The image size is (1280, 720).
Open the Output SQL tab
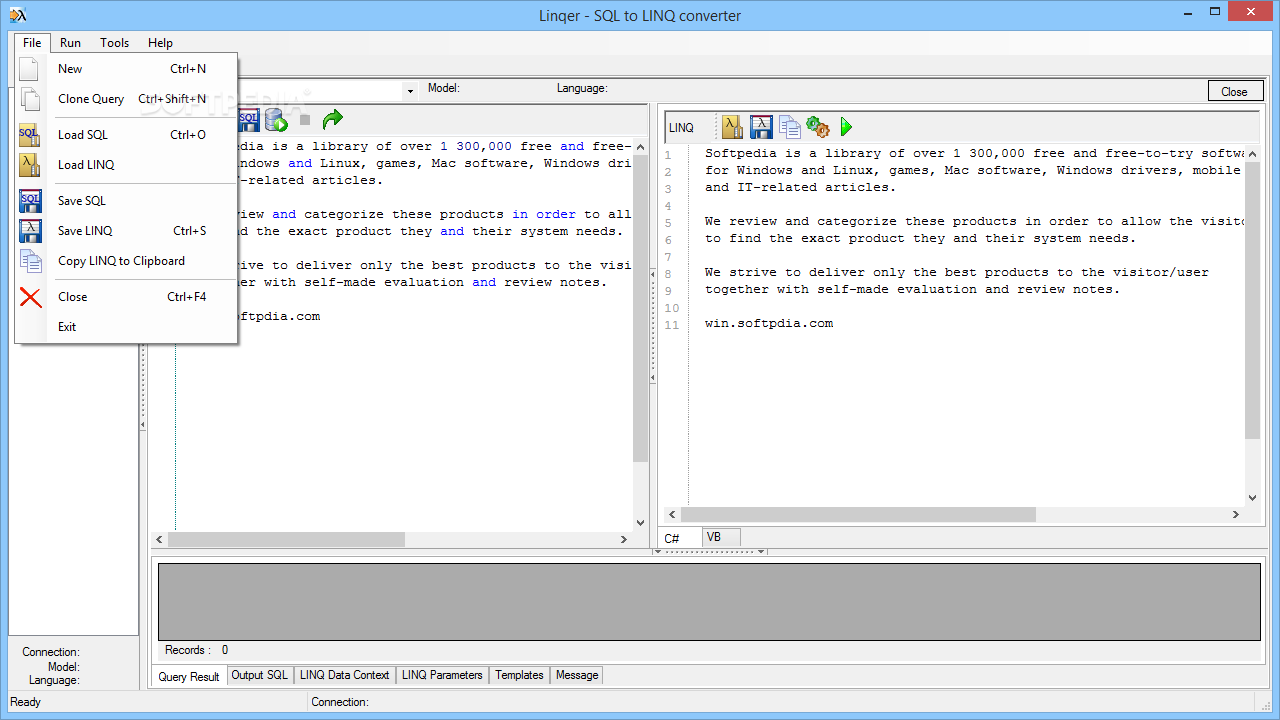point(259,675)
